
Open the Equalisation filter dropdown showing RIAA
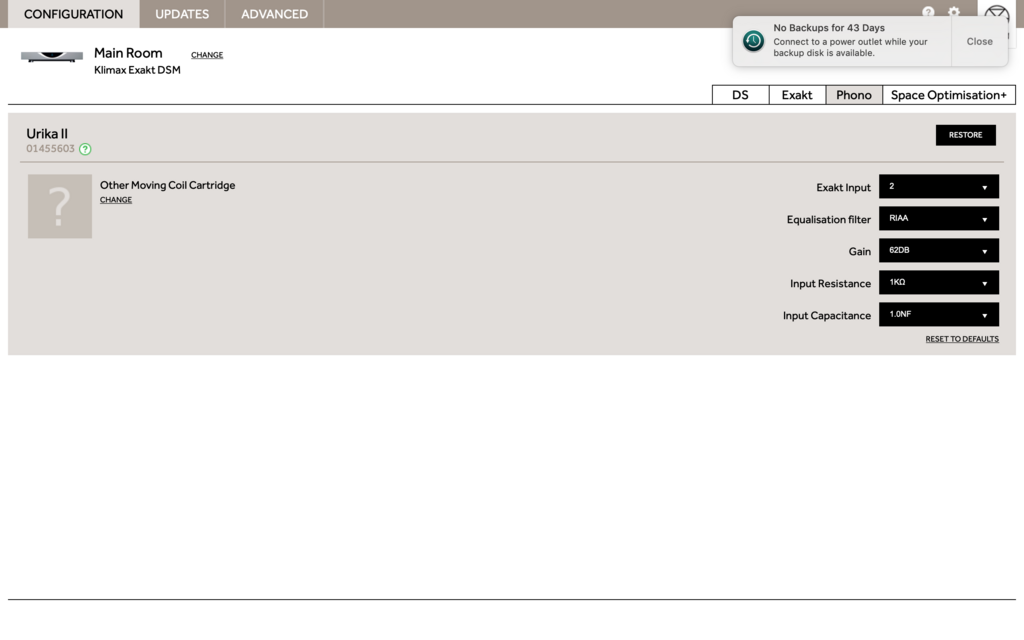click(938, 219)
